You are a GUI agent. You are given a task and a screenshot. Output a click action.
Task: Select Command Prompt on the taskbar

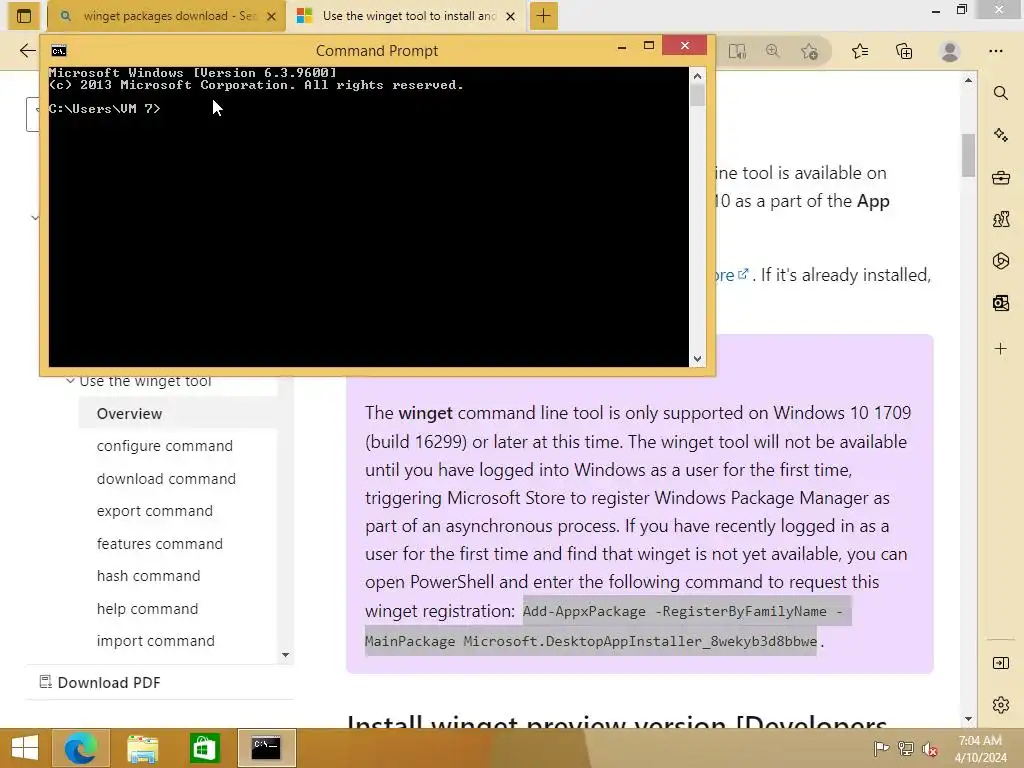click(266, 748)
